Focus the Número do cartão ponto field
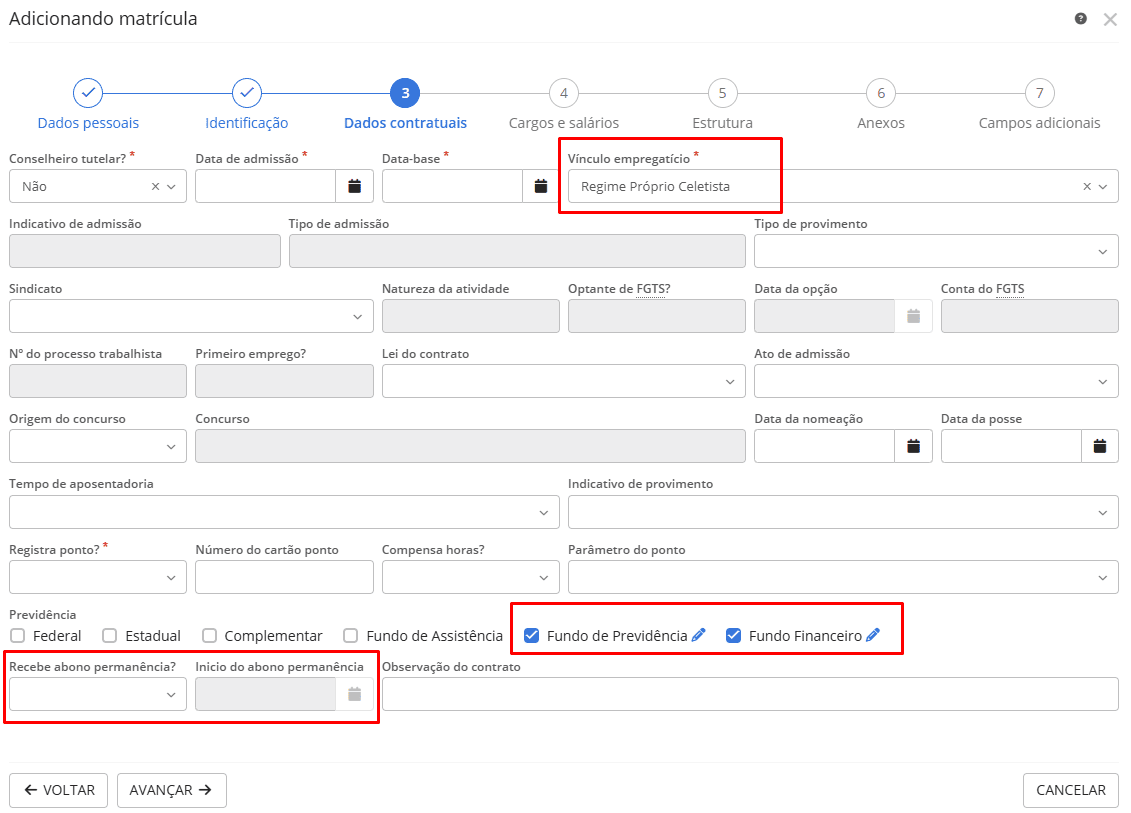The image size is (1131, 813). coord(284,577)
